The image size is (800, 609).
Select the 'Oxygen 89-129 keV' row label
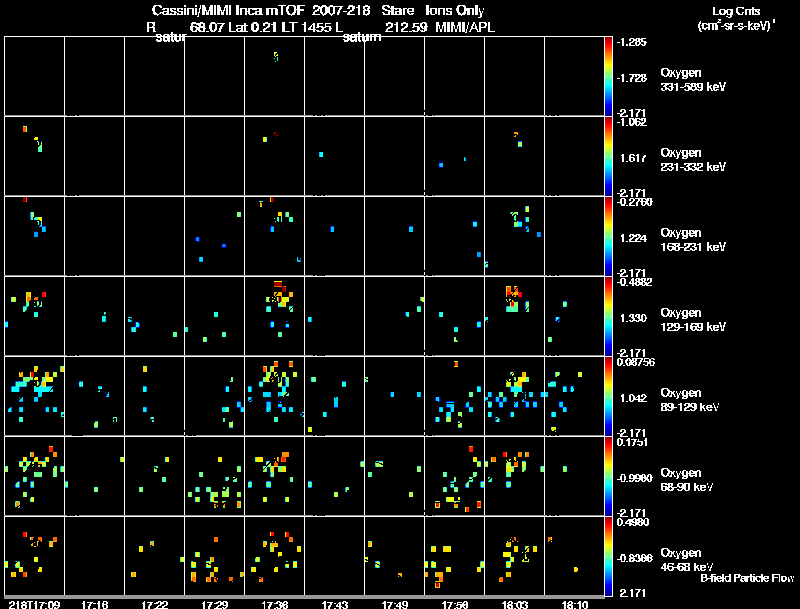pyautogui.click(x=690, y=400)
